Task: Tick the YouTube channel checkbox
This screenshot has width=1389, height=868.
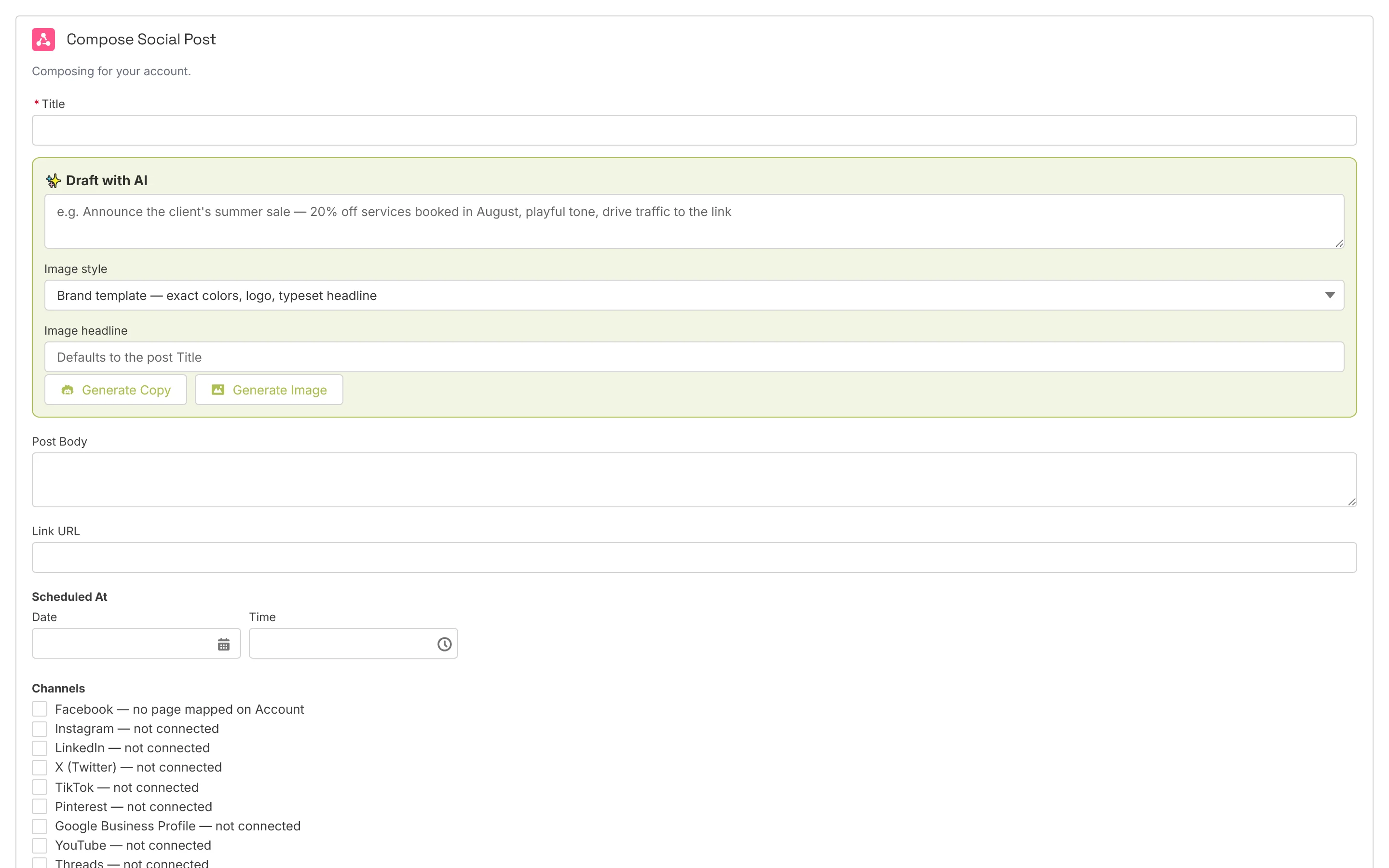Action: (40, 846)
